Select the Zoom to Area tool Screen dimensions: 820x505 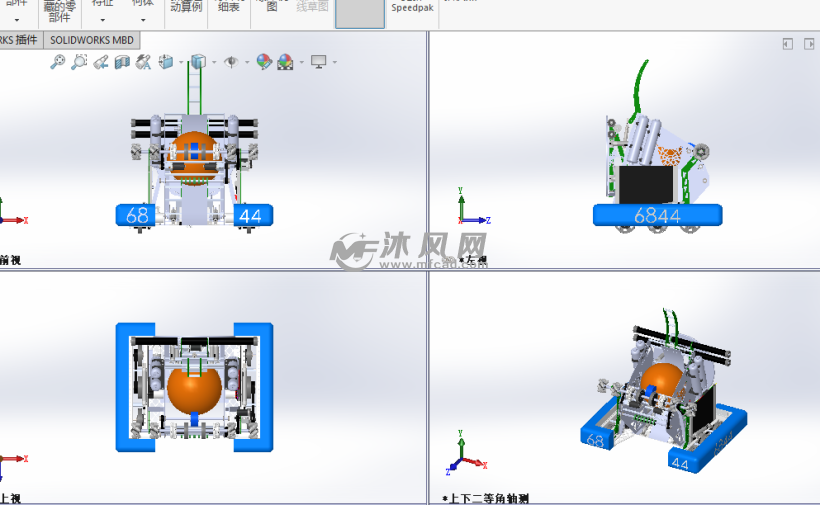[79, 62]
